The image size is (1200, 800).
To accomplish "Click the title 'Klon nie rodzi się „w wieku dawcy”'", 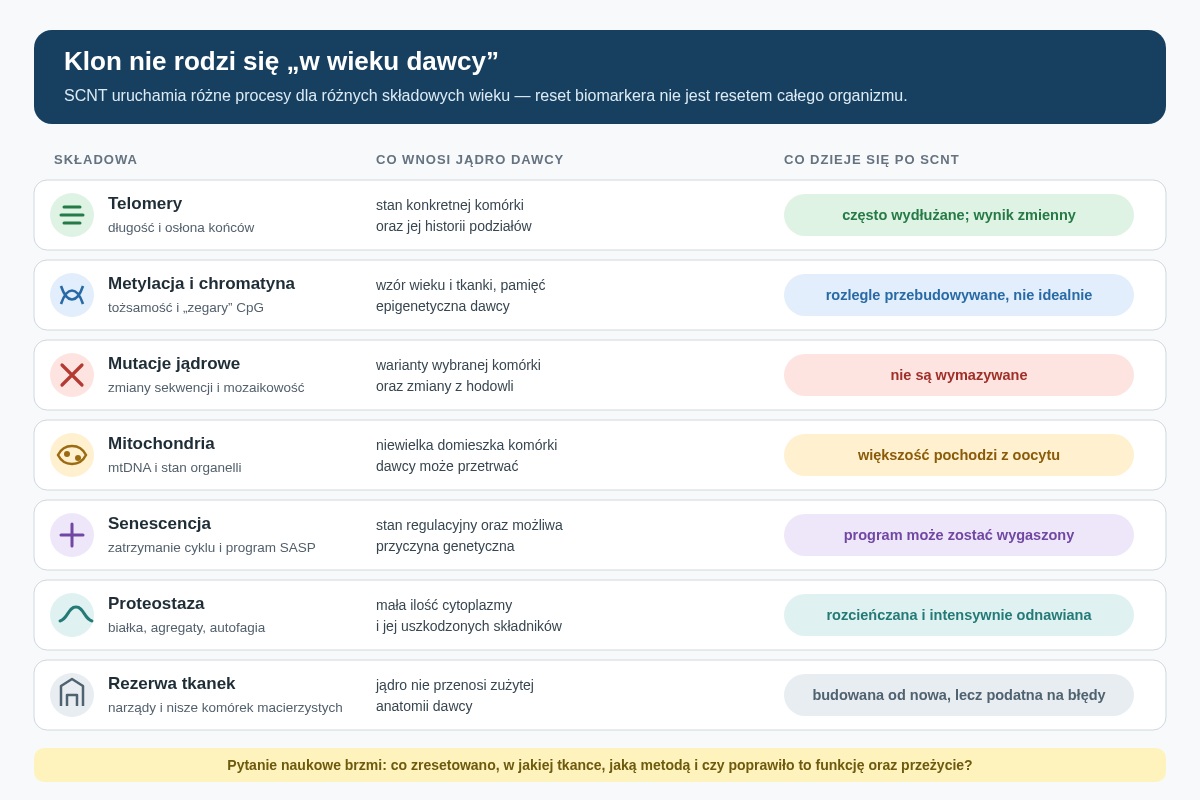I will click(281, 61).
